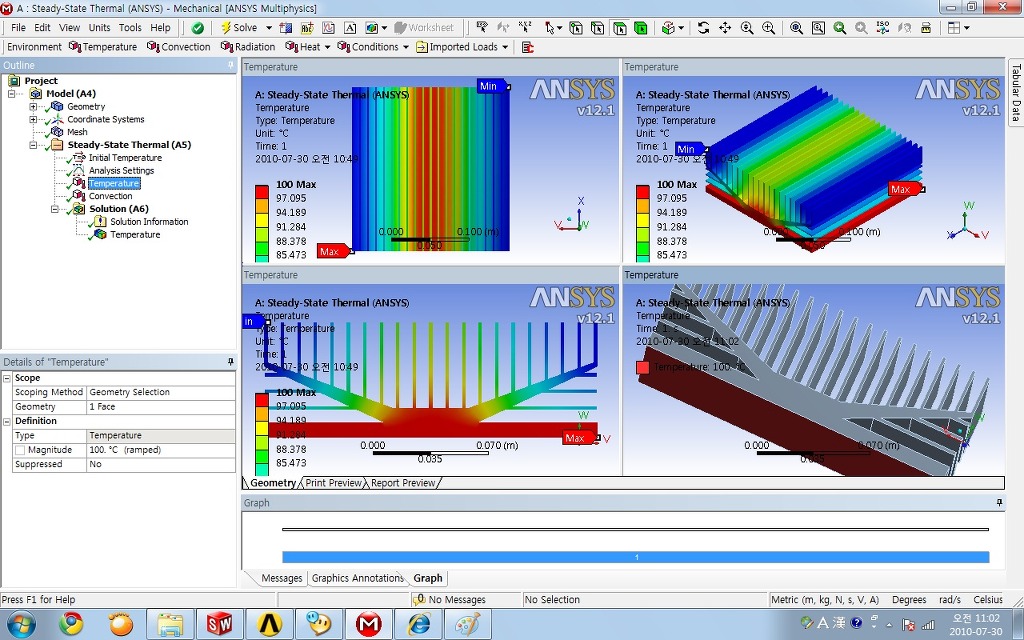Viewport: 1024px width, 640px height.
Task: Open the Help menu
Action: pos(160,27)
